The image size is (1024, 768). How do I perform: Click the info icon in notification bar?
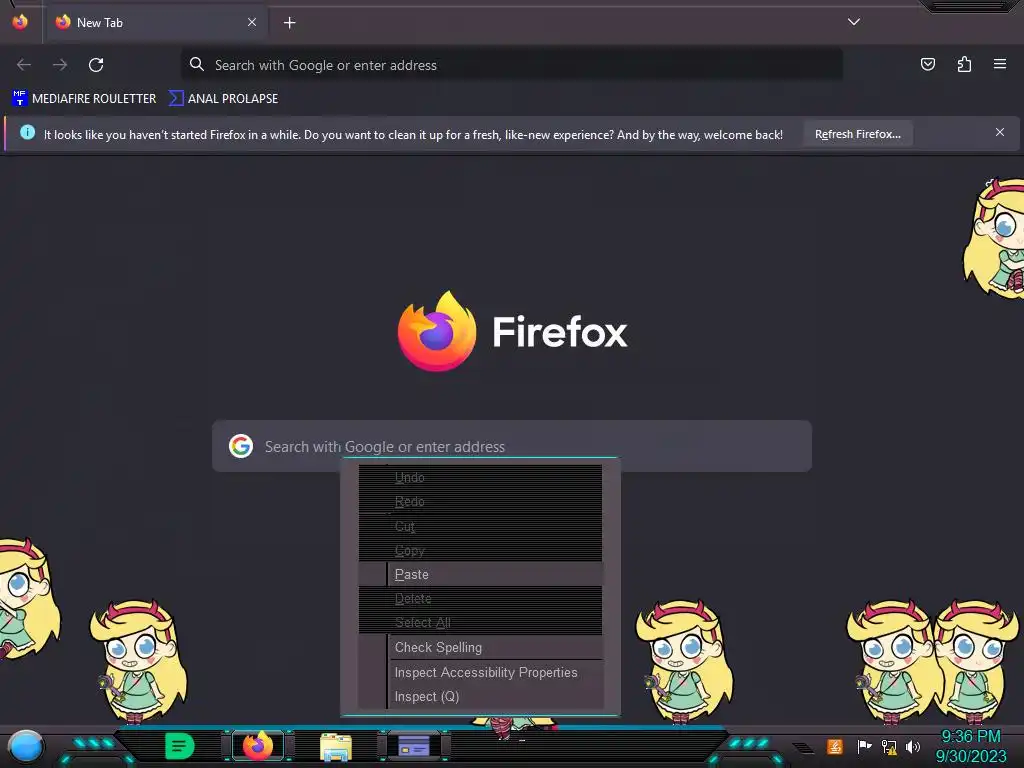coord(27,133)
